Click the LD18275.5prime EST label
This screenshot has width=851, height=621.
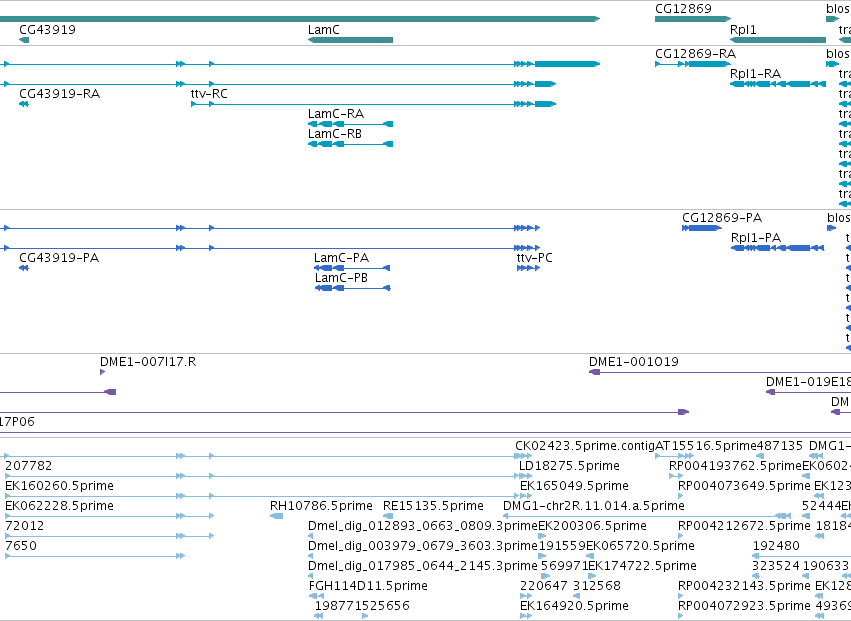(569, 466)
